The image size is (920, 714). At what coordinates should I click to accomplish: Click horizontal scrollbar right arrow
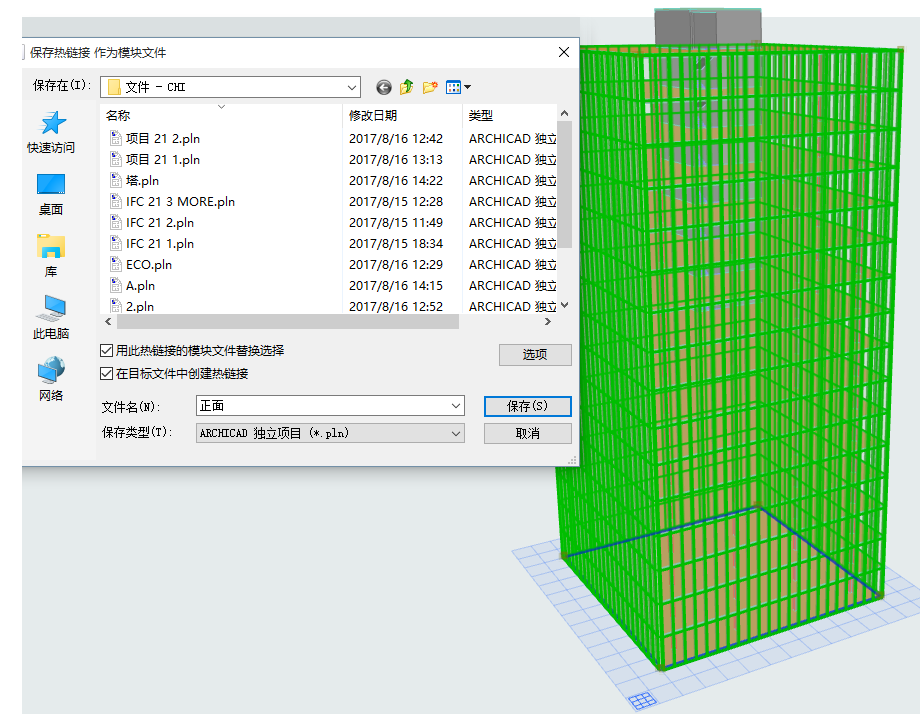(x=547, y=322)
